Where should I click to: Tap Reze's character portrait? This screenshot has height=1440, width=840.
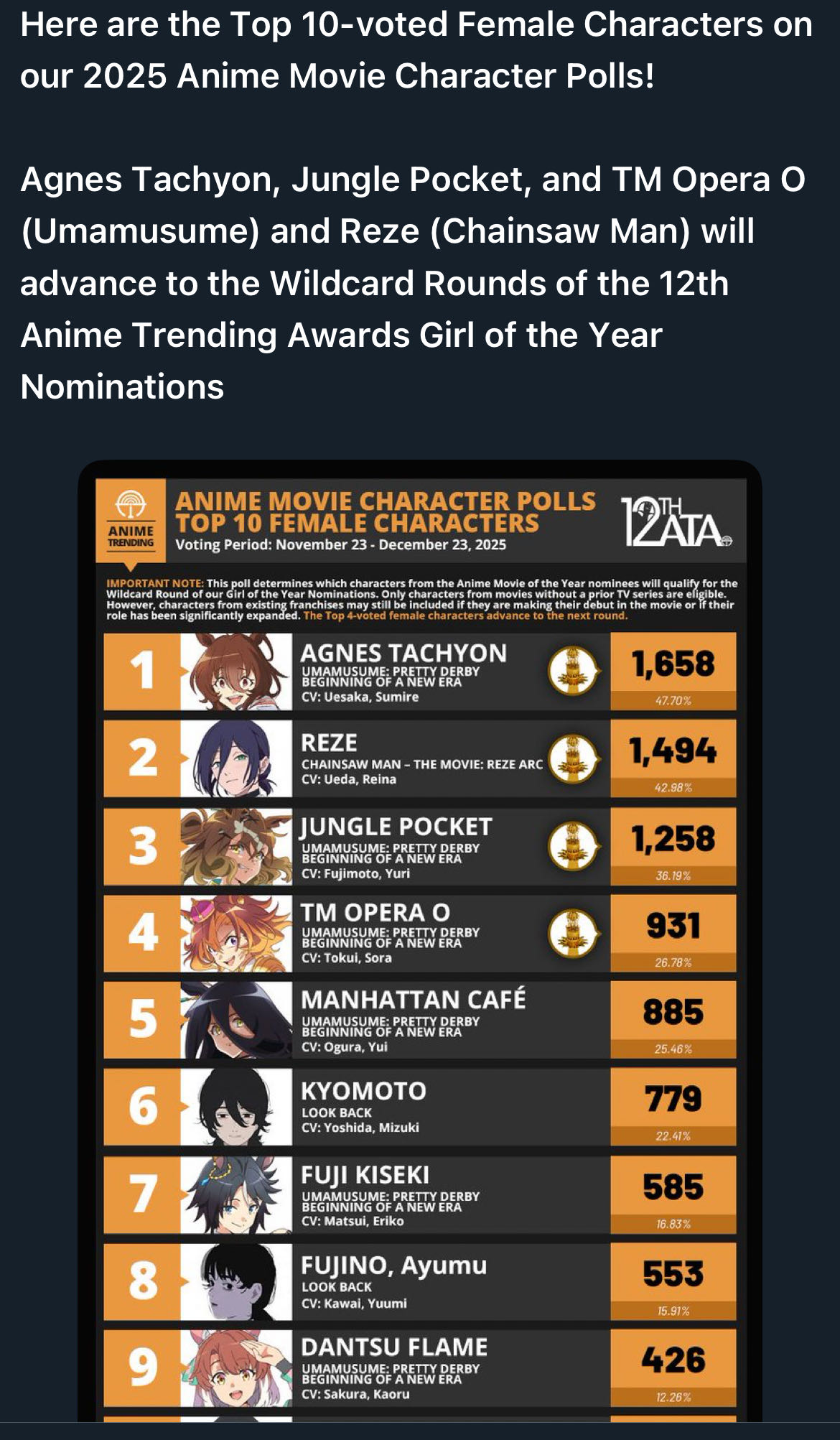coord(236,758)
